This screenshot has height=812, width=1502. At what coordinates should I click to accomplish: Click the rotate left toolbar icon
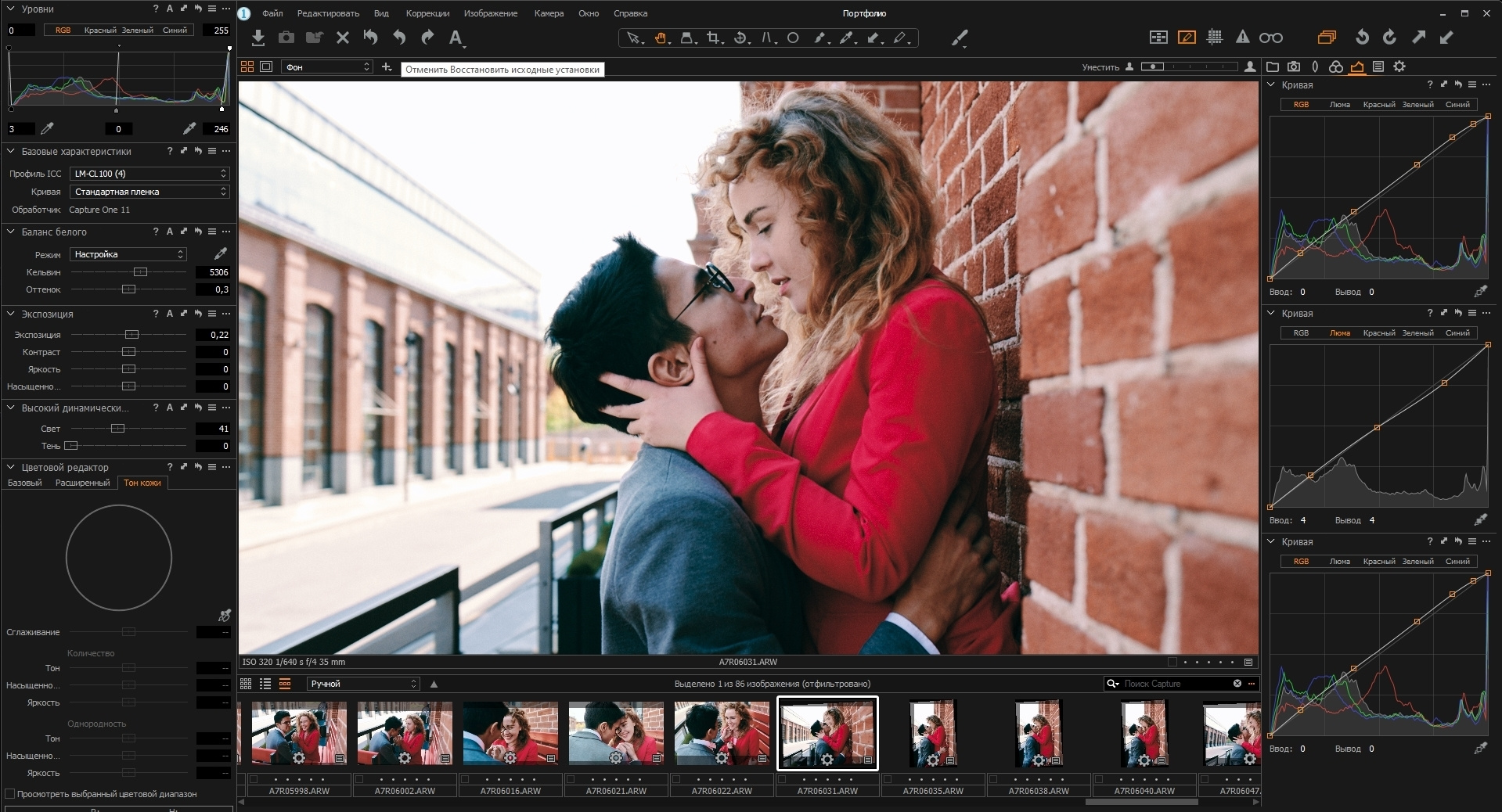point(1362,38)
